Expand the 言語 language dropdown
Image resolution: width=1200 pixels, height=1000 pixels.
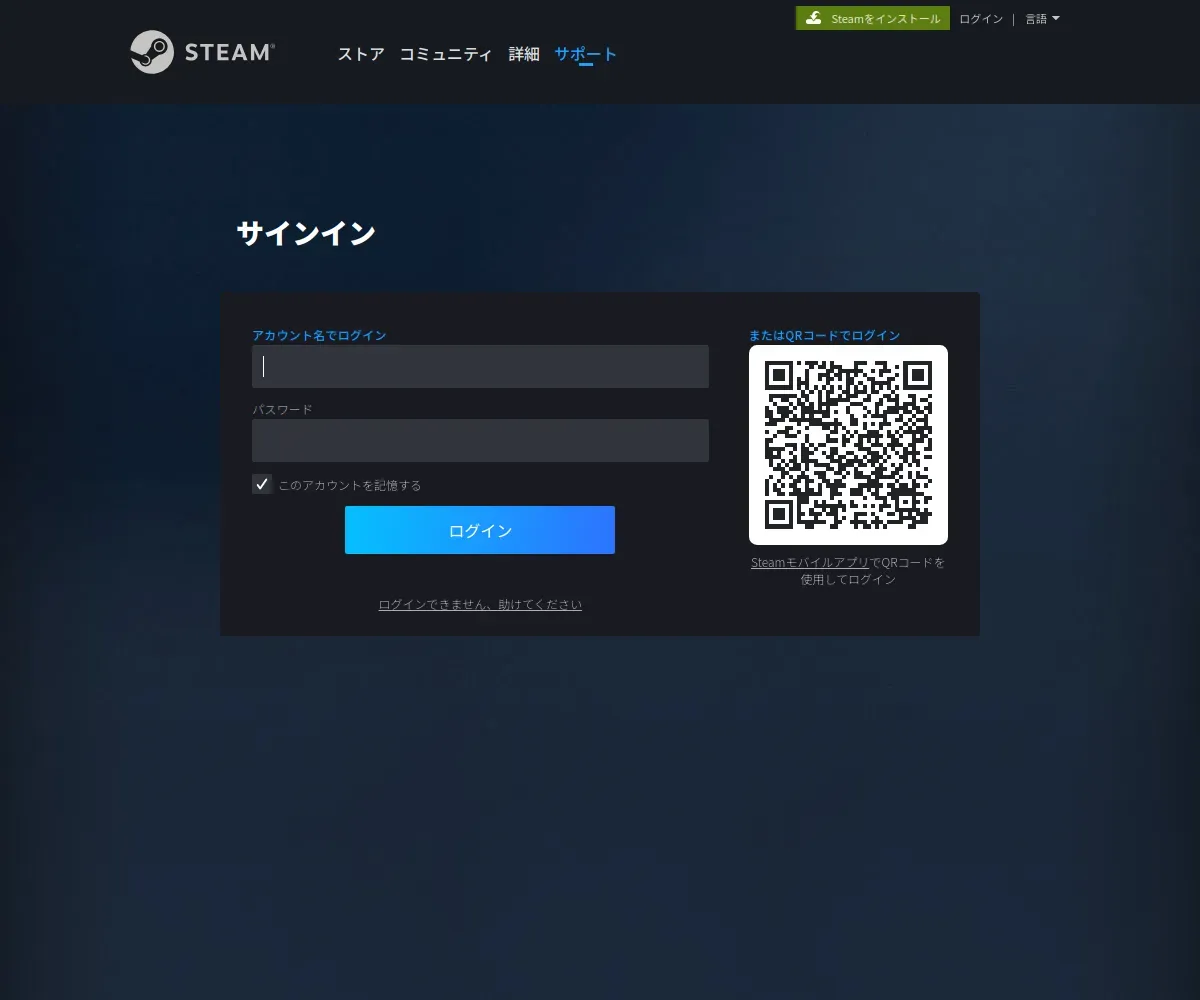coord(1042,19)
